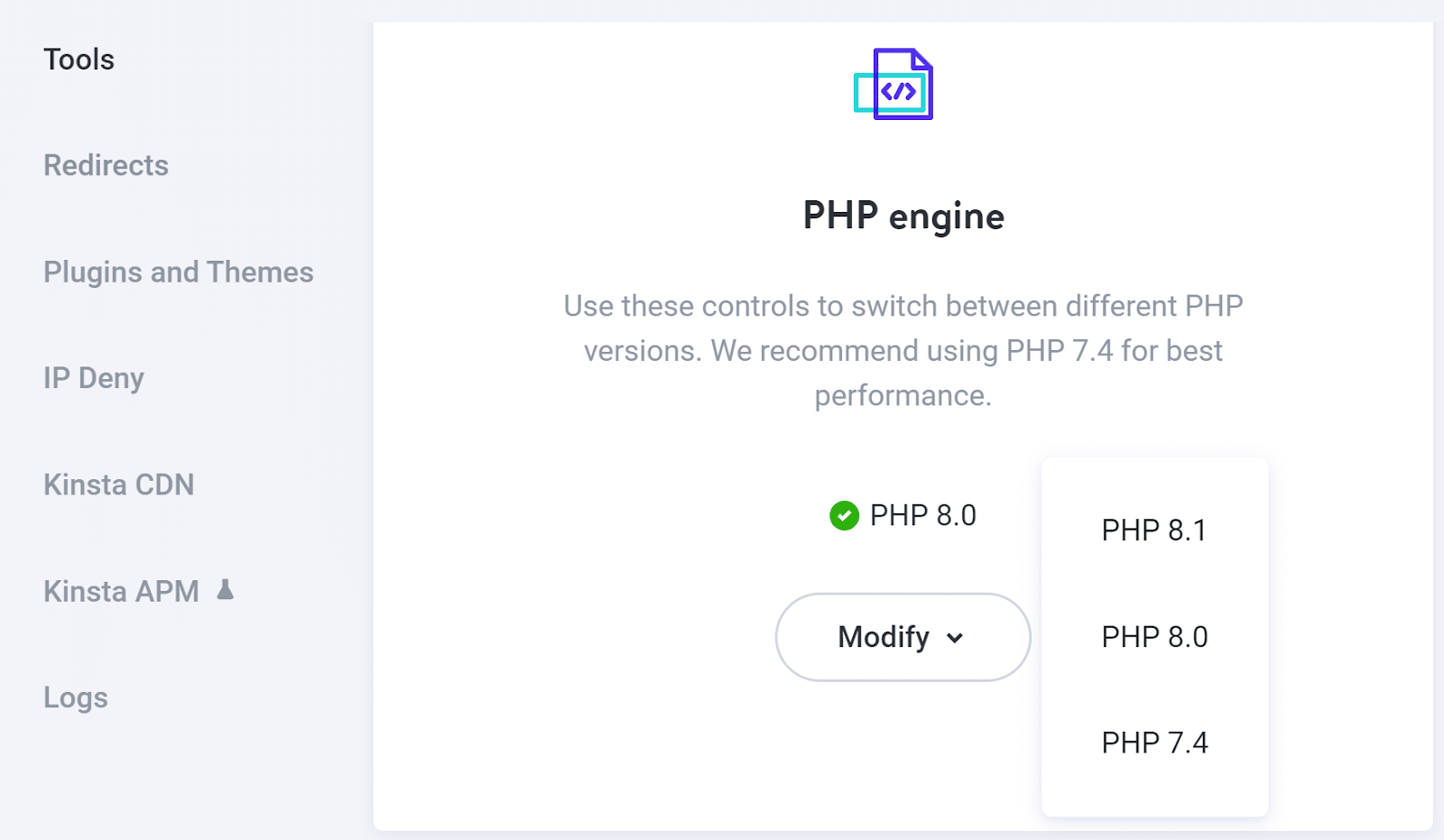
Task: Open the Redirects section
Action: pyautogui.click(x=106, y=165)
